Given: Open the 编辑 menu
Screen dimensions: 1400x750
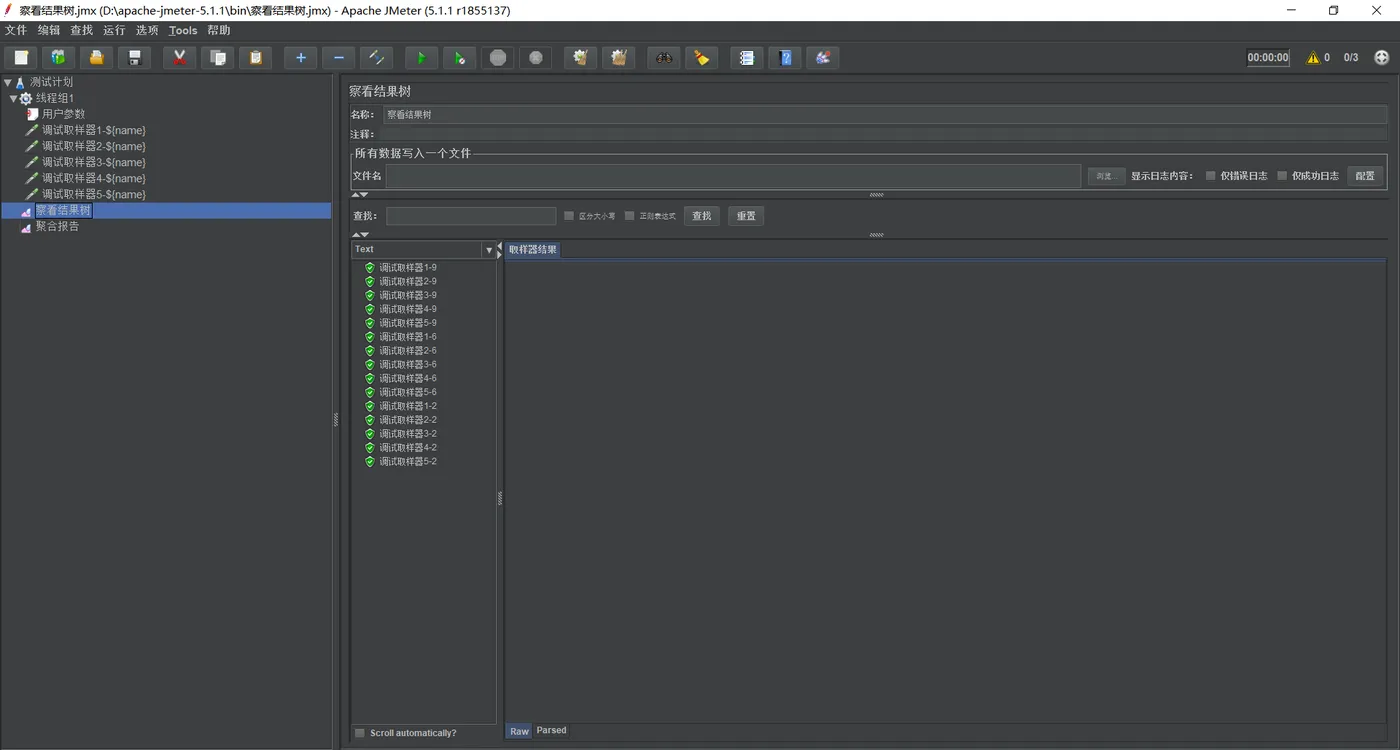Looking at the screenshot, I should click(x=49, y=30).
